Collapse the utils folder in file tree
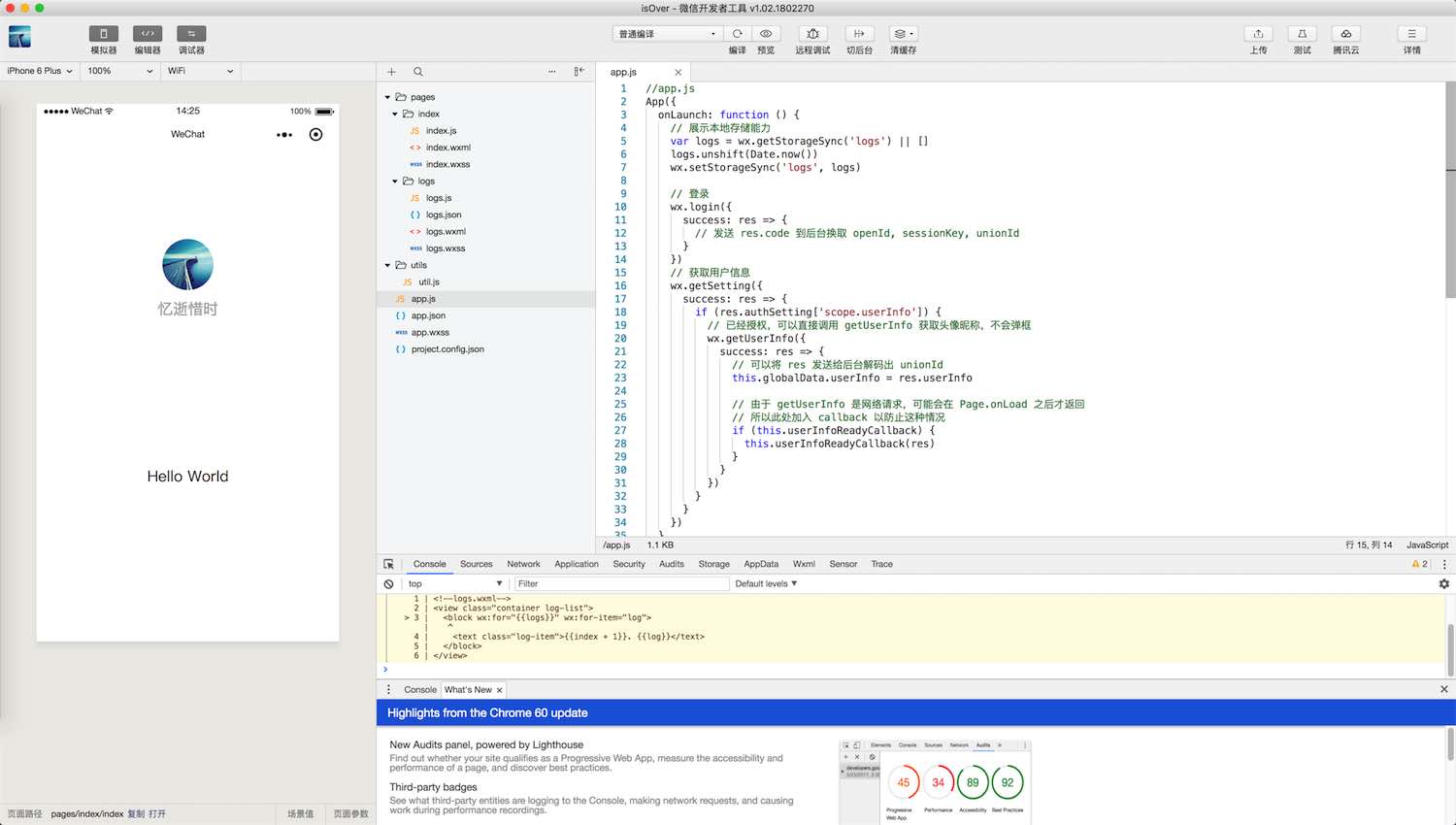Viewport: 1456px width, 825px height. [388, 265]
